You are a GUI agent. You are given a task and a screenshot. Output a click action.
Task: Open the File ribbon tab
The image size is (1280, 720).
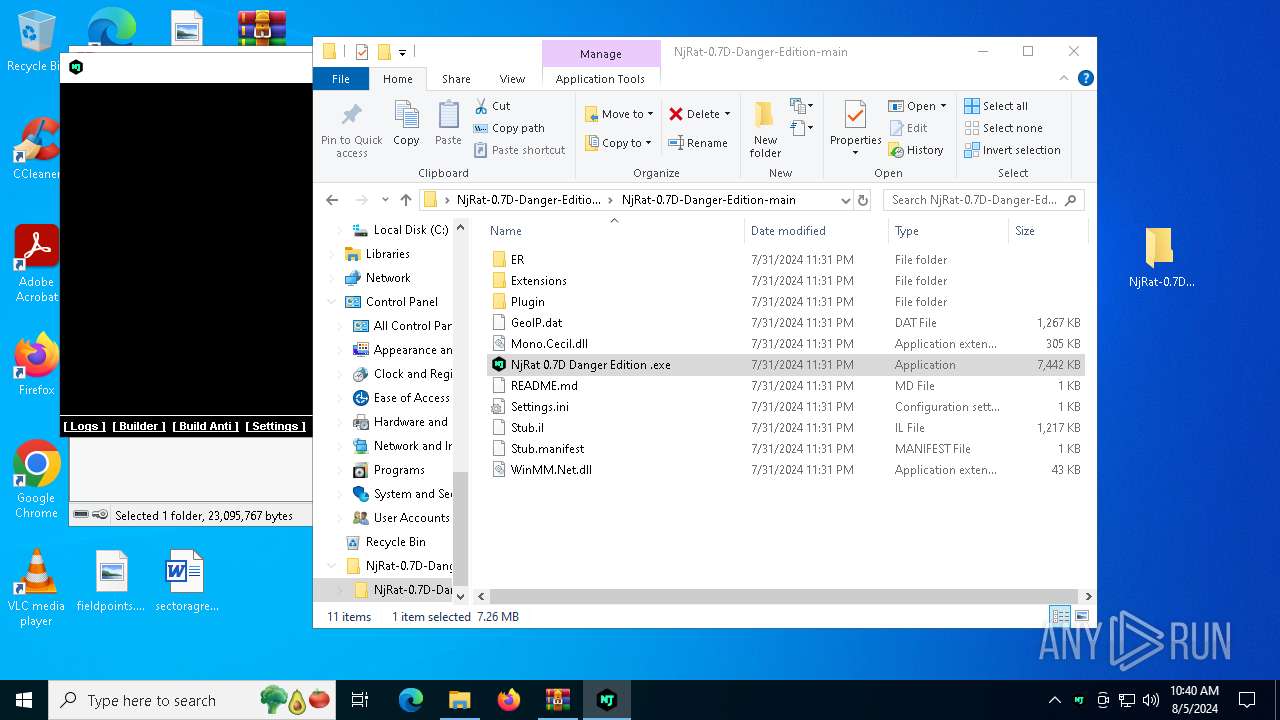(x=341, y=79)
